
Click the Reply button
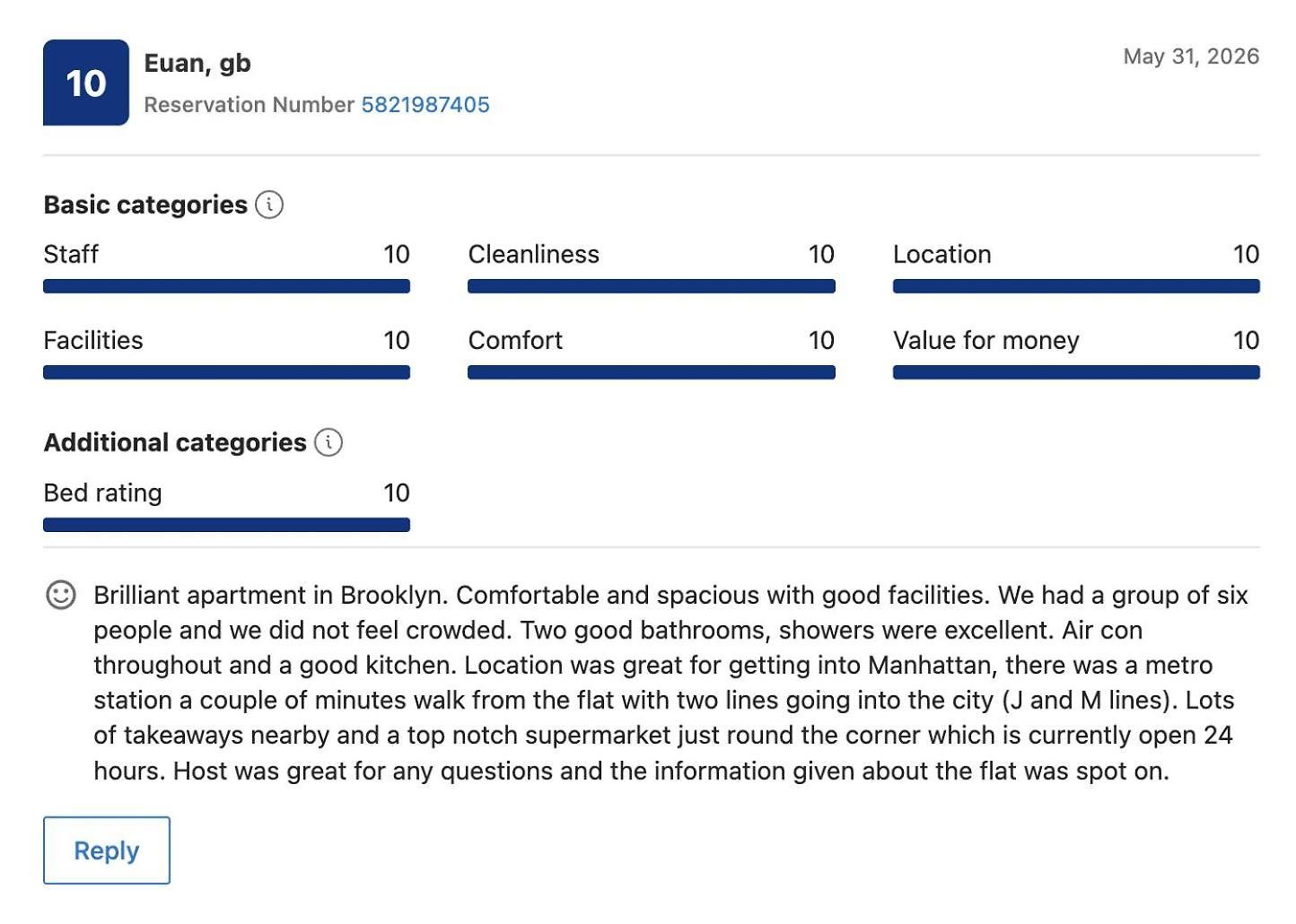point(107,850)
